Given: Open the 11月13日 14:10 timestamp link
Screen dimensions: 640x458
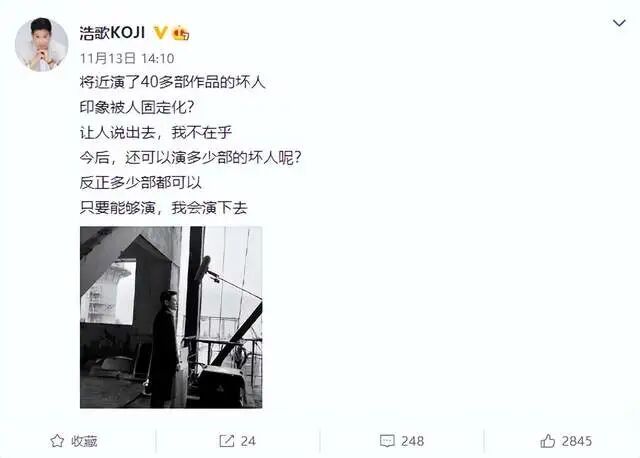Looking at the screenshot, I should 127,58.
